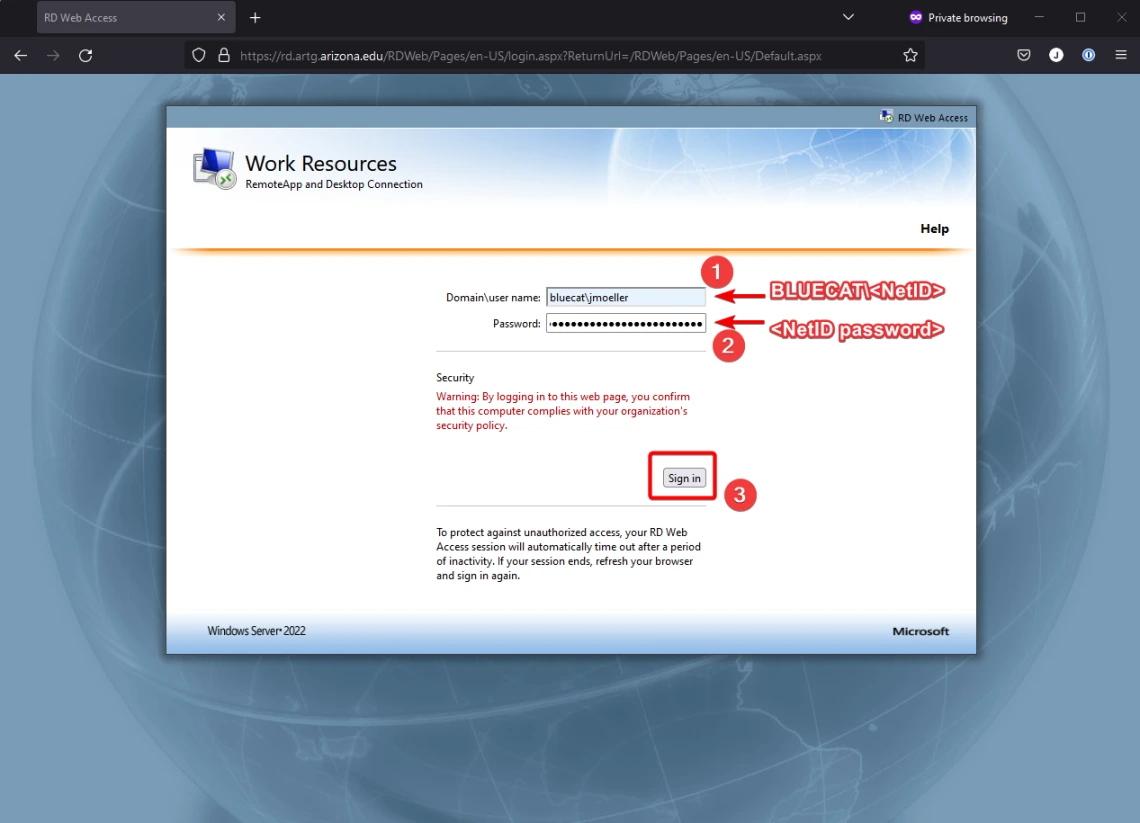Screen dimensions: 1140x823
Task: Open the Pocket save icon
Action: point(1024,55)
